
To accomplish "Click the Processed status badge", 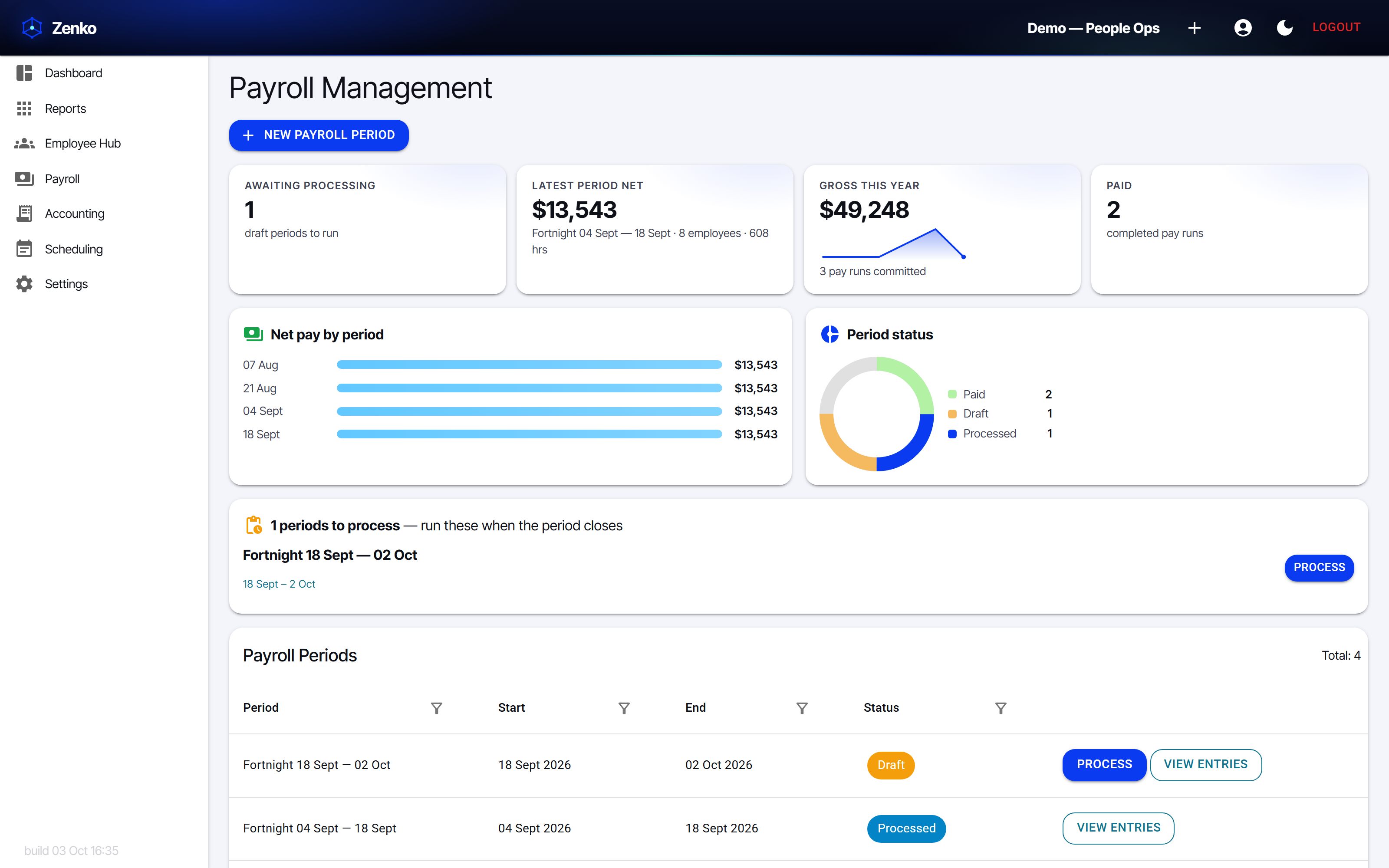I will (906, 829).
